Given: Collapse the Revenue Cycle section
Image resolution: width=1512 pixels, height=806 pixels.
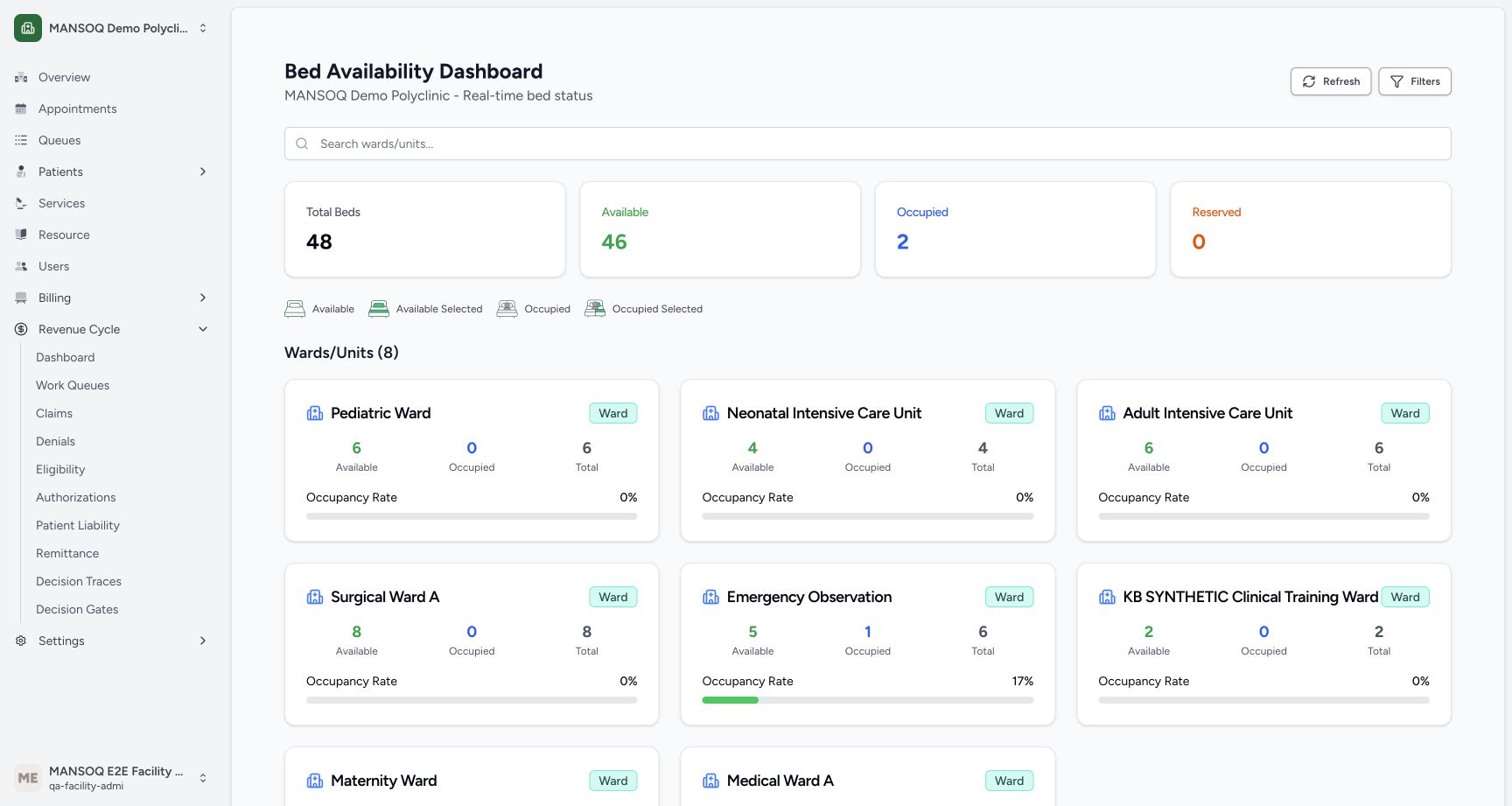Looking at the screenshot, I should pyautogui.click(x=203, y=329).
